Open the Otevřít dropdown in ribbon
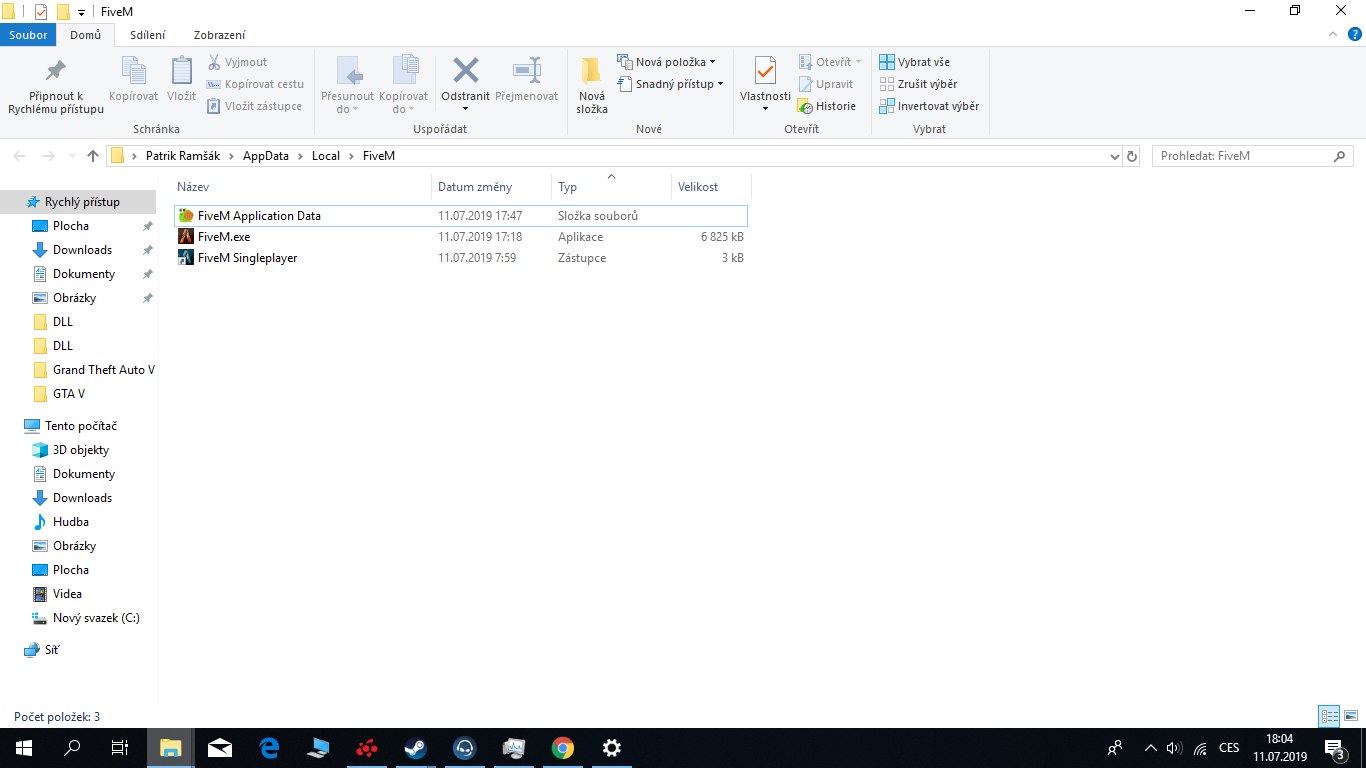 [830, 62]
